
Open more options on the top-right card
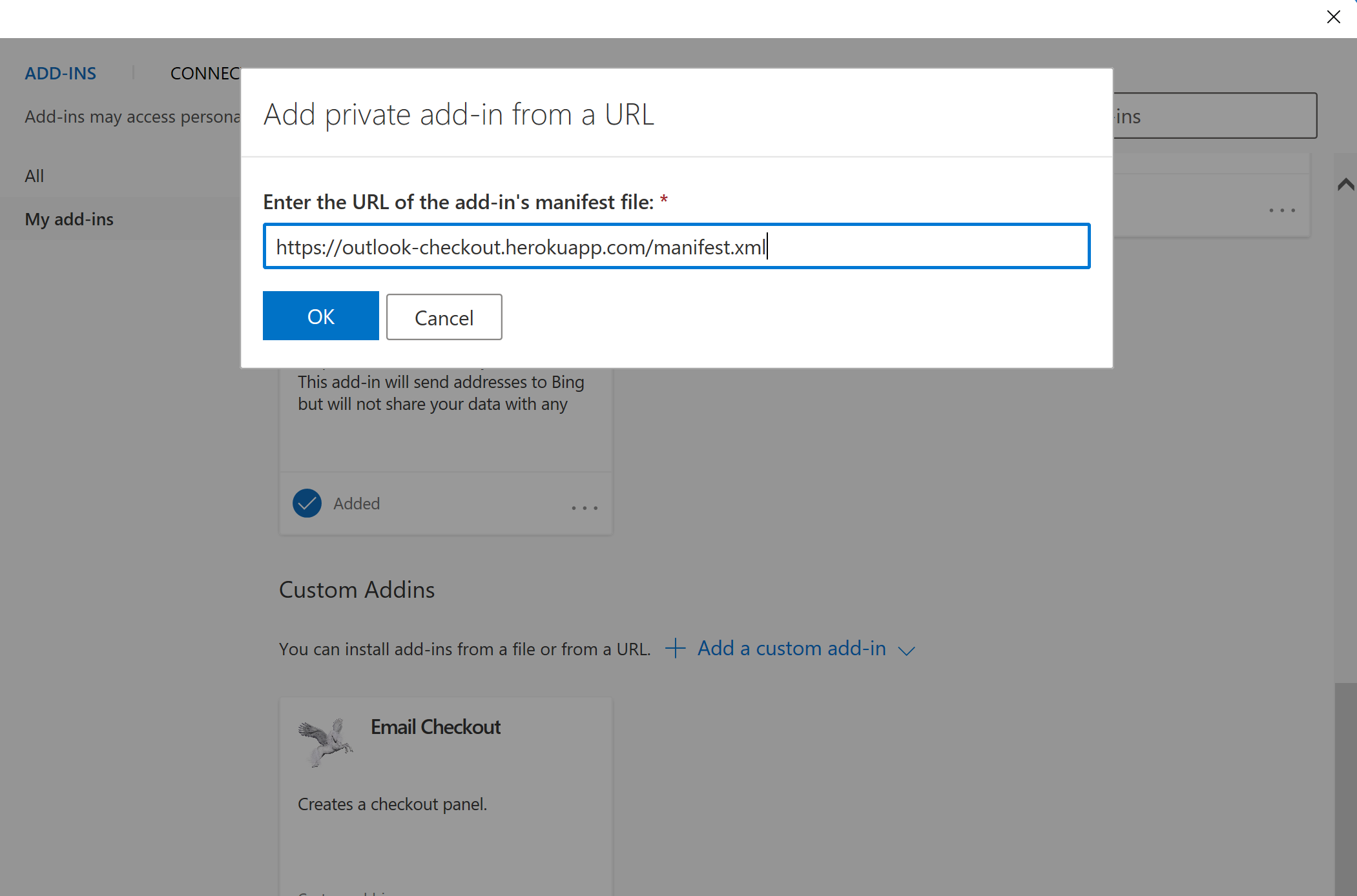(1281, 210)
